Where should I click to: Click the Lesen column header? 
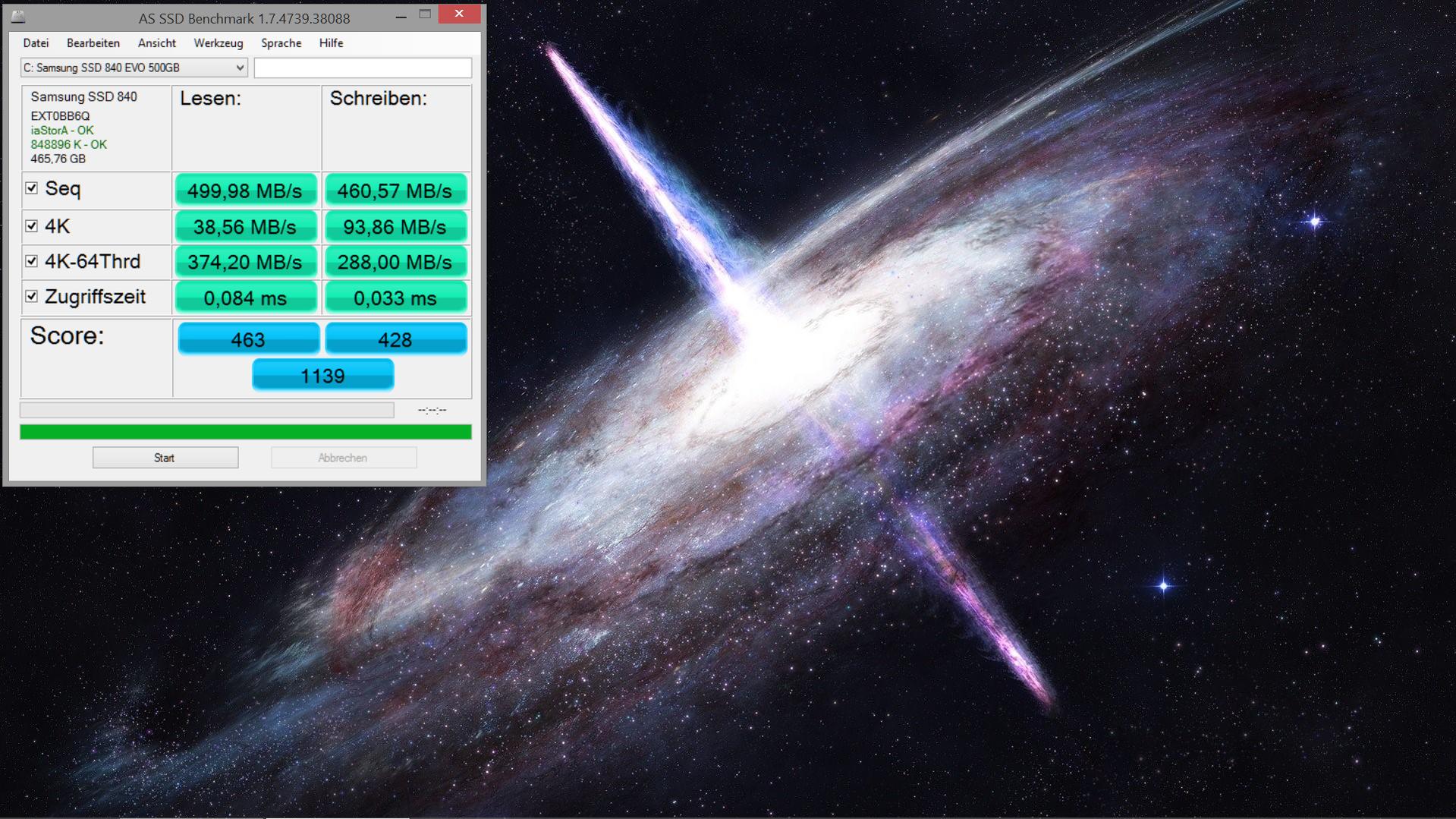(x=210, y=99)
